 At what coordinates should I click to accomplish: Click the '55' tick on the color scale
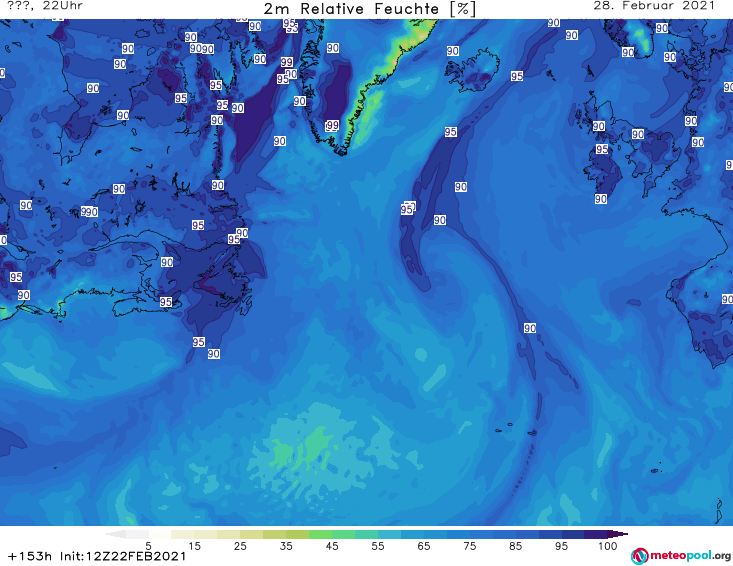[378, 546]
